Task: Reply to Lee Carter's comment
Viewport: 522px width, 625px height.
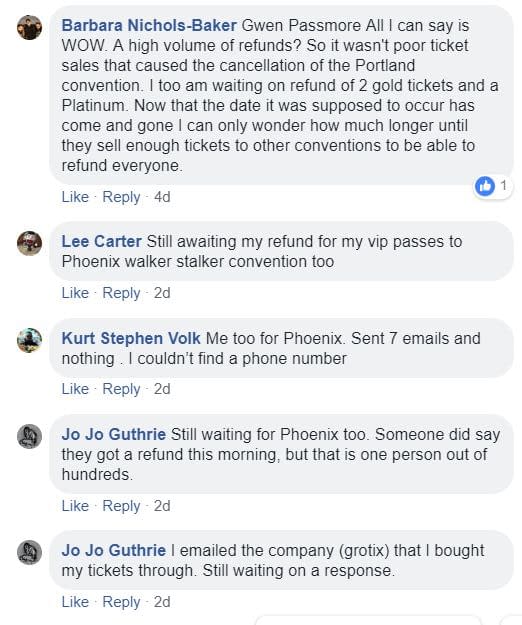Action: (121, 293)
